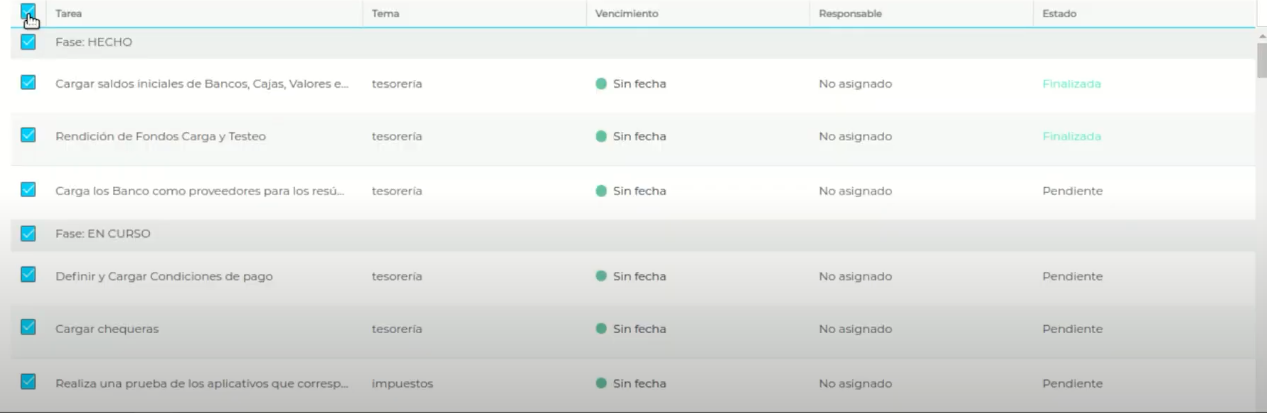Click the green dot beside Cargar saldos iniciales
The width and height of the screenshot is (1267, 413).
click(601, 84)
